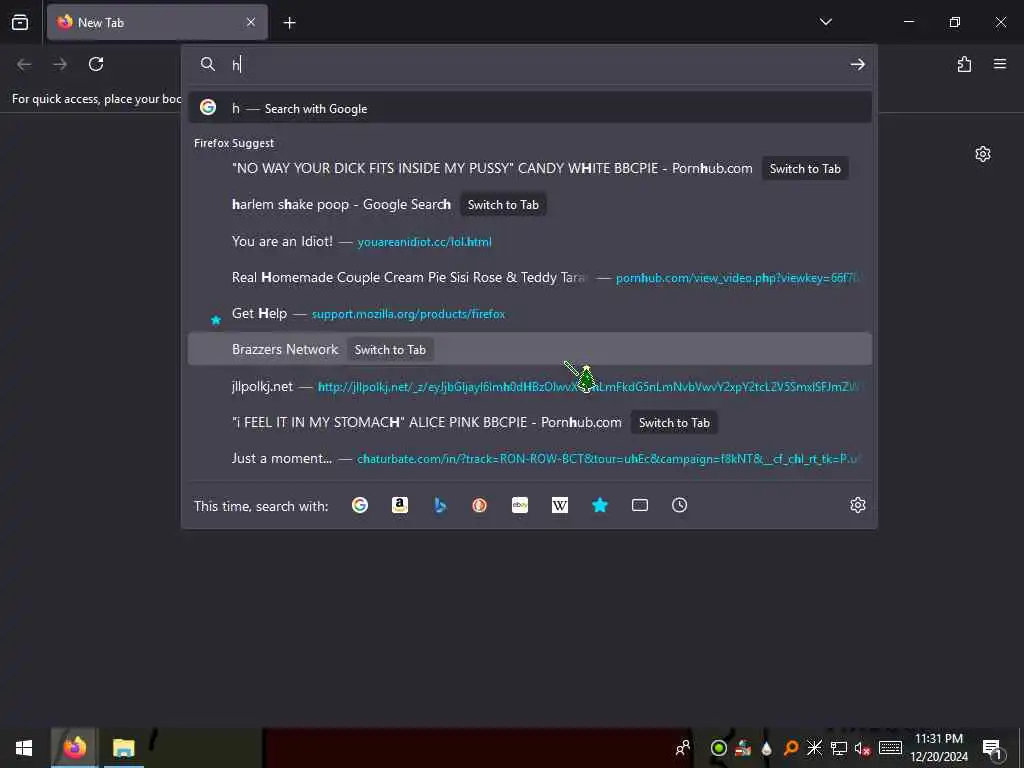Click the white asterisk tray icon
The image size is (1024, 768).
[814, 748]
